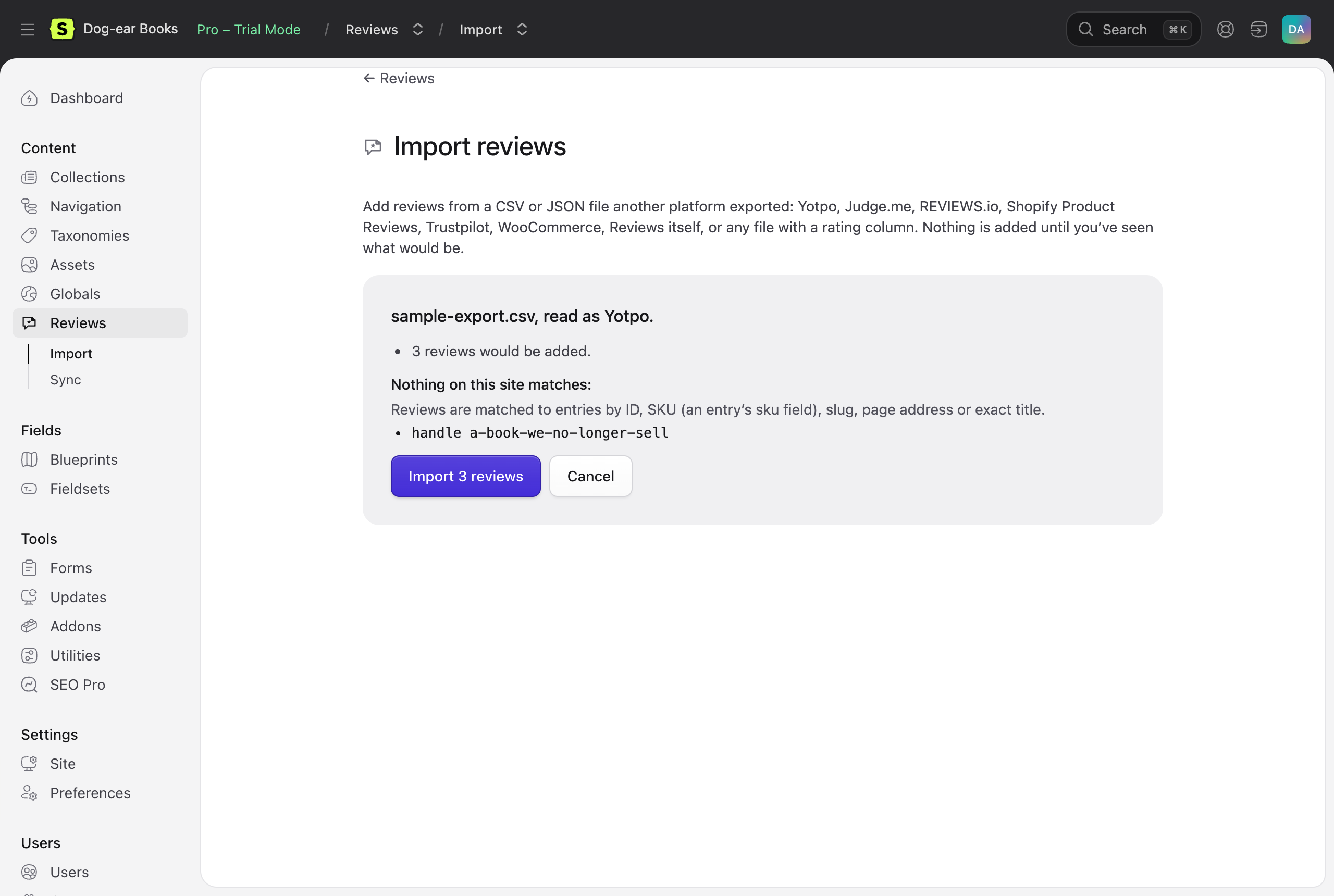This screenshot has width=1334, height=896.
Task: Click the Users icon in sidebar
Action: pyautogui.click(x=29, y=872)
